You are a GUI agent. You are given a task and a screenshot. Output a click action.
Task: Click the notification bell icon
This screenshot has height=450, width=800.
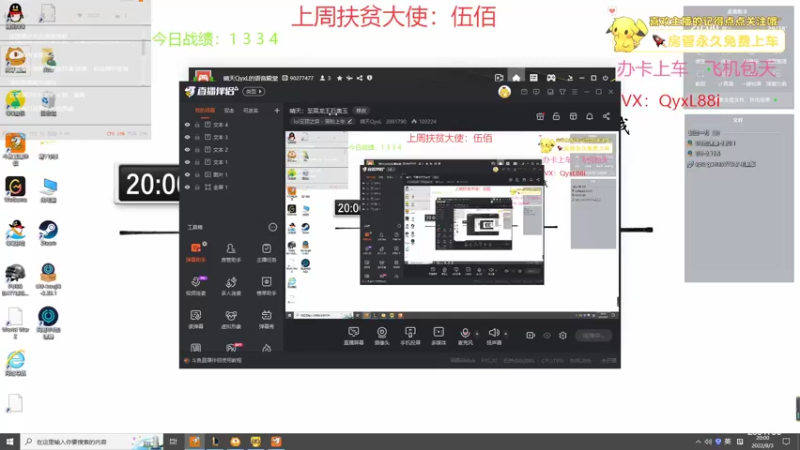pyautogui.click(x=589, y=116)
